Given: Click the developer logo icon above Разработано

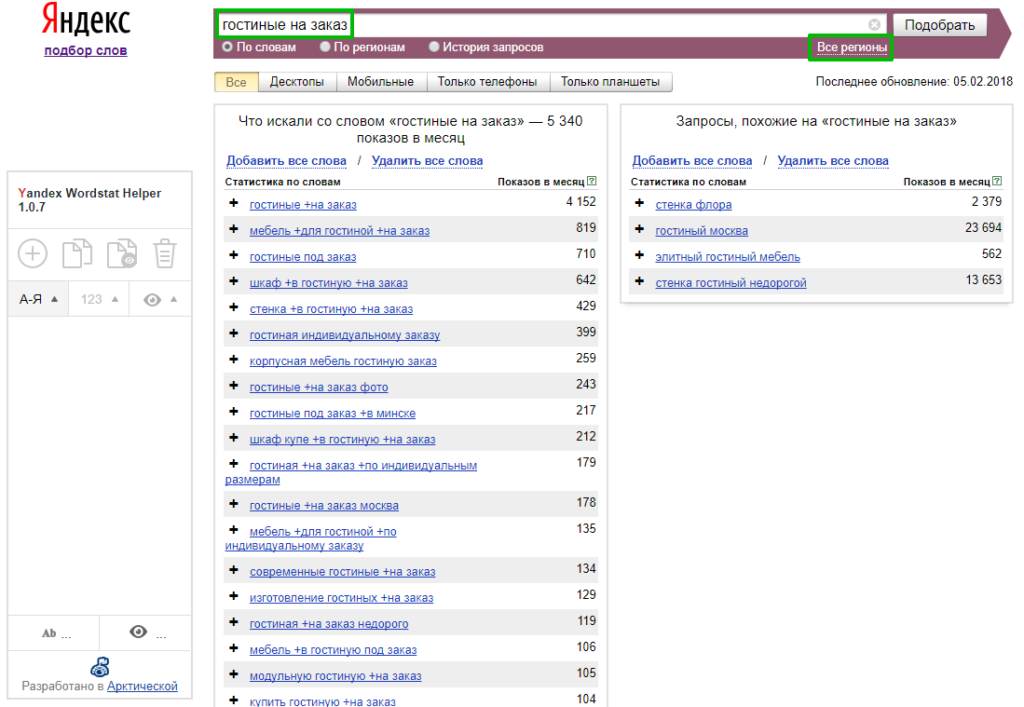Looking at the screenshot, I should coord(99,667).
